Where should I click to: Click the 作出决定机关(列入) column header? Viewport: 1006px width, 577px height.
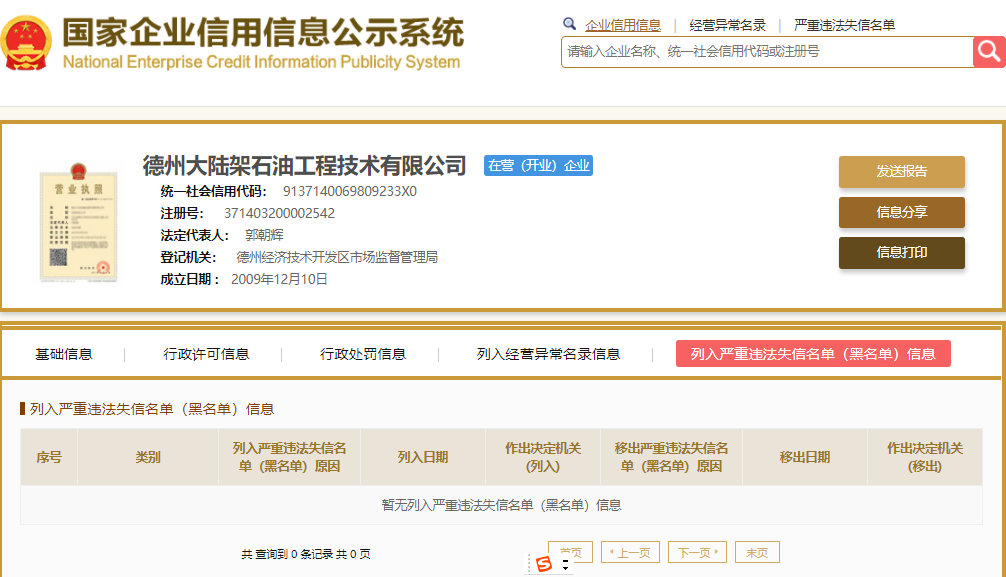pyautogui.click(x=543, y=457)
